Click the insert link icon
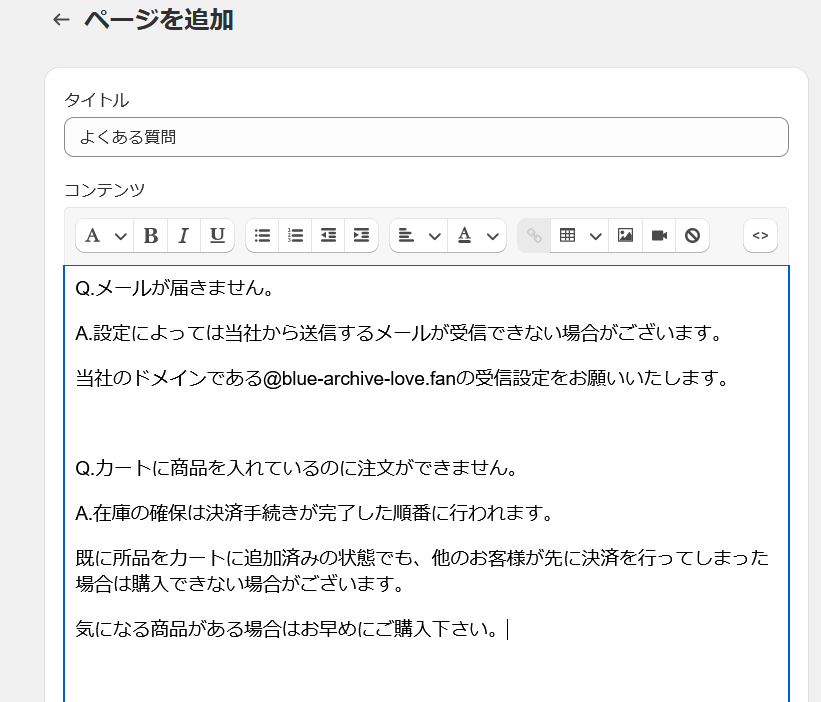 tap(534, 236)
